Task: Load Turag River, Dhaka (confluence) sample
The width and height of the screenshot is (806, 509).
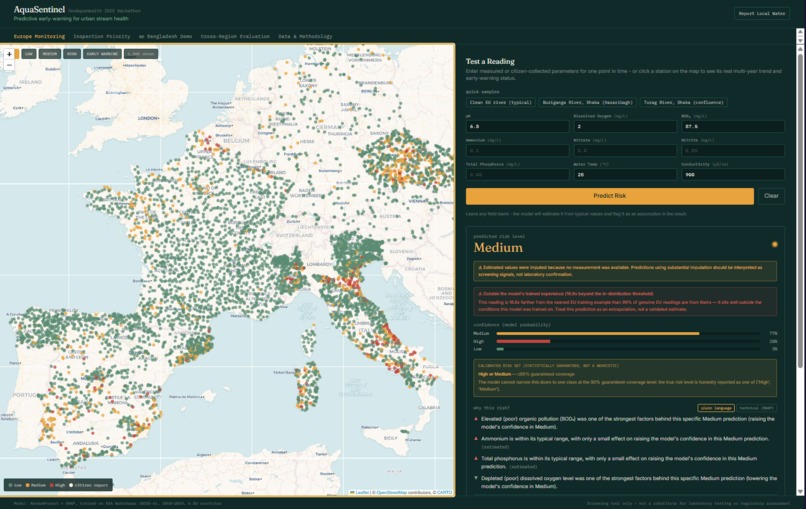Action: click(683, 102)
